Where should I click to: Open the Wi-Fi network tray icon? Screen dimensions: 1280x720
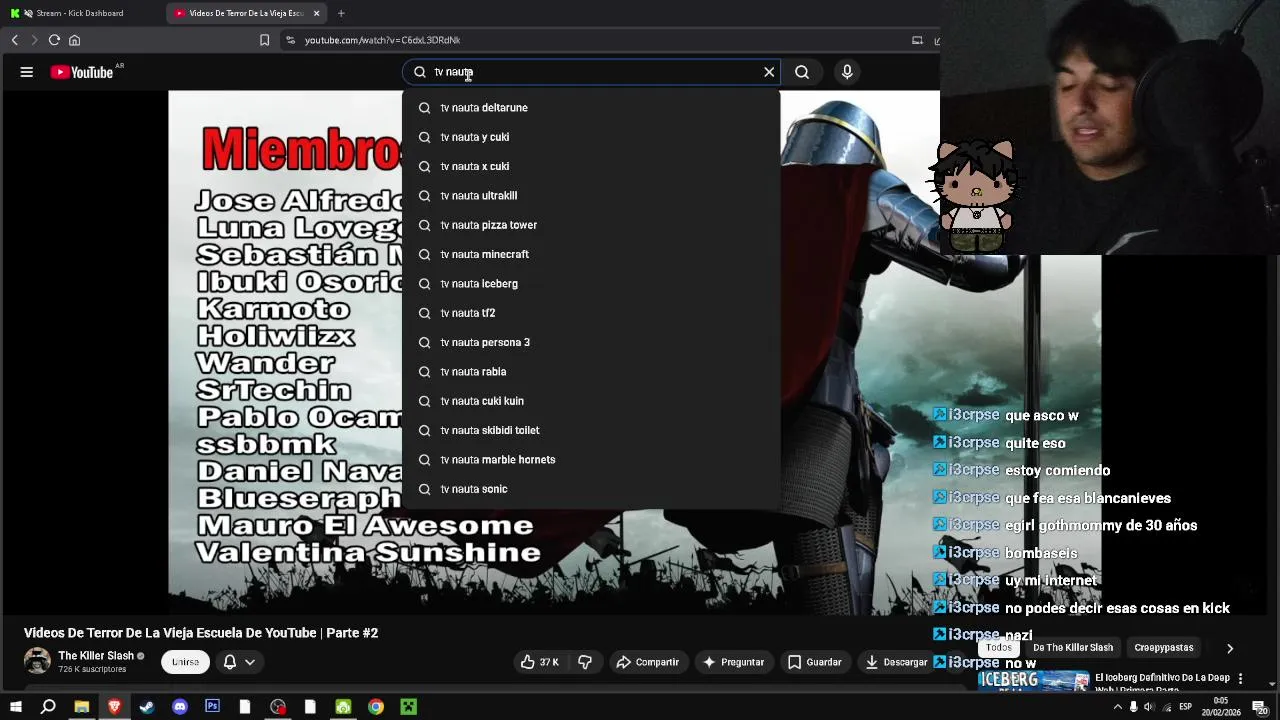coord(1166,707)
